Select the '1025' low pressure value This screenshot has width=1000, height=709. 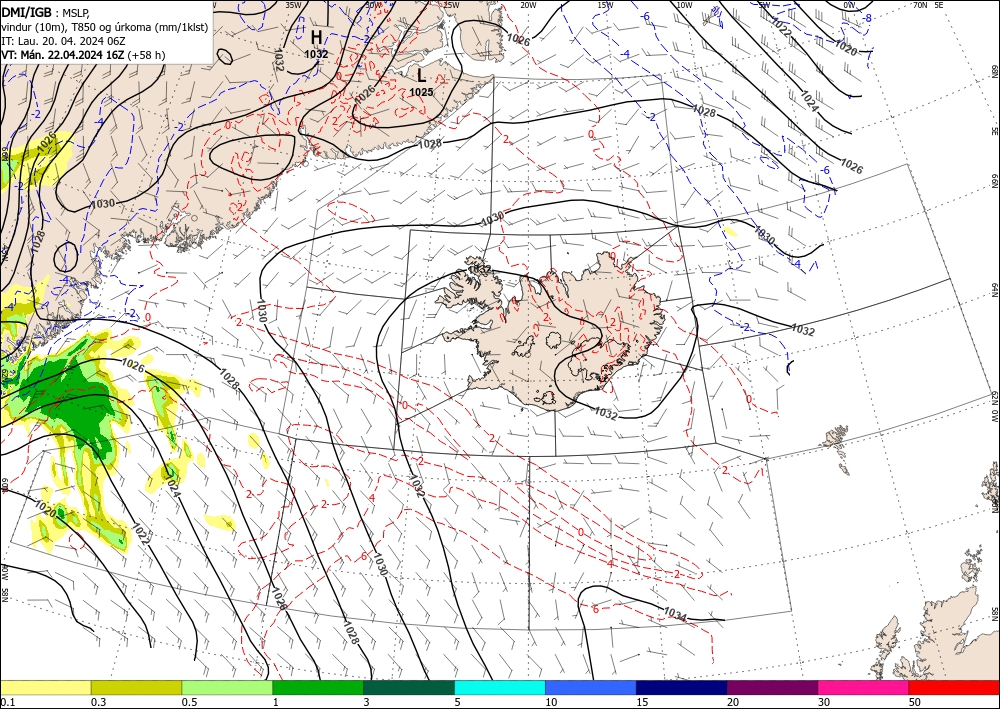pos(421,92)
